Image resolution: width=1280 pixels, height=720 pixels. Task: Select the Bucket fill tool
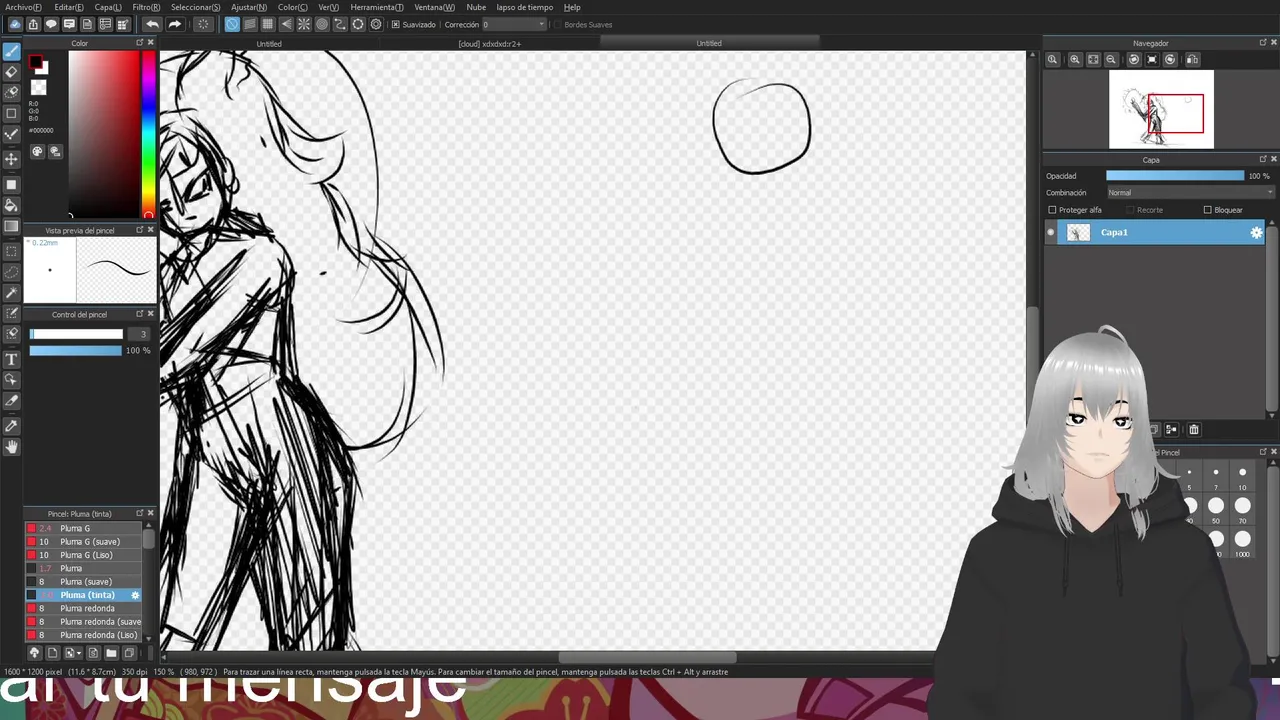coord(12,205)
